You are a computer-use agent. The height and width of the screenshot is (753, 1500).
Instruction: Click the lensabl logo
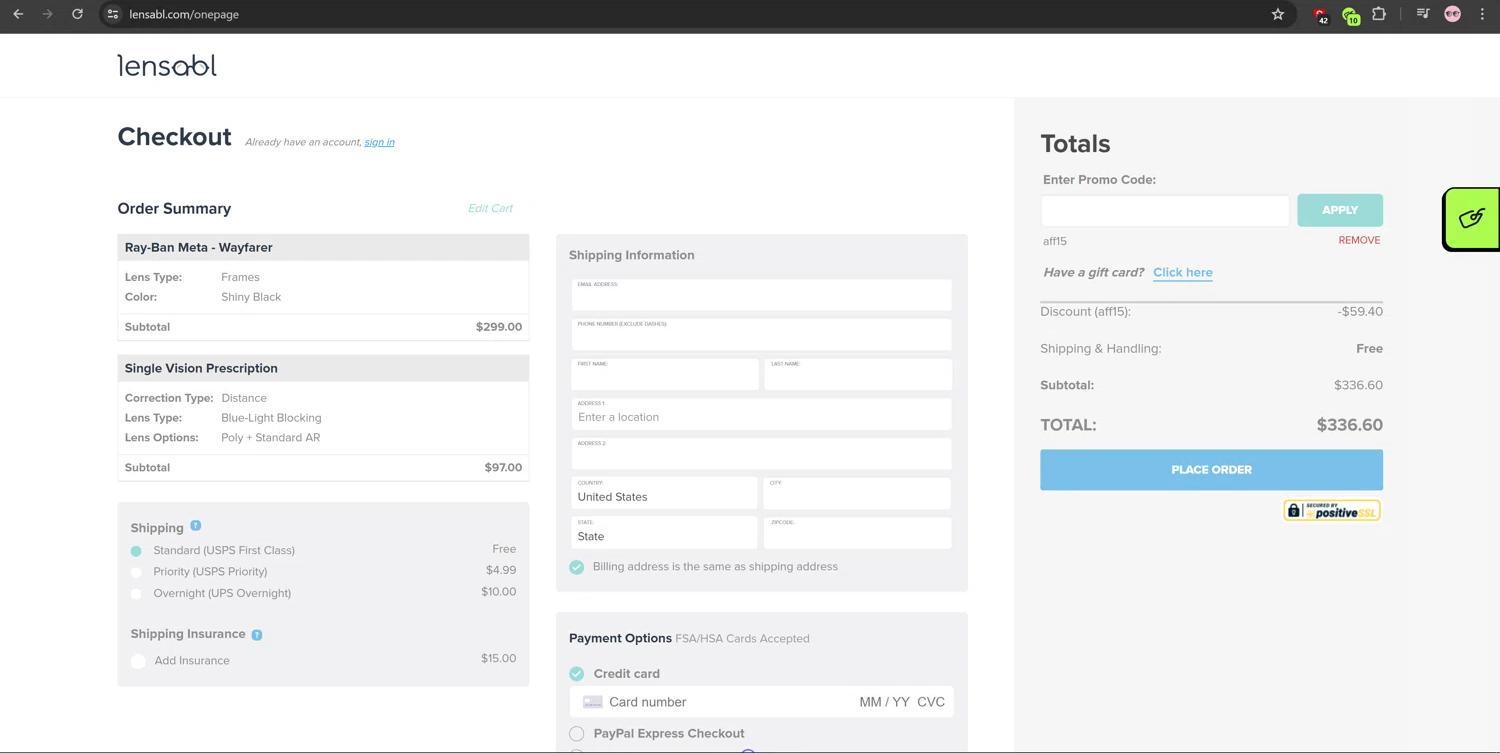pos(167,65)
